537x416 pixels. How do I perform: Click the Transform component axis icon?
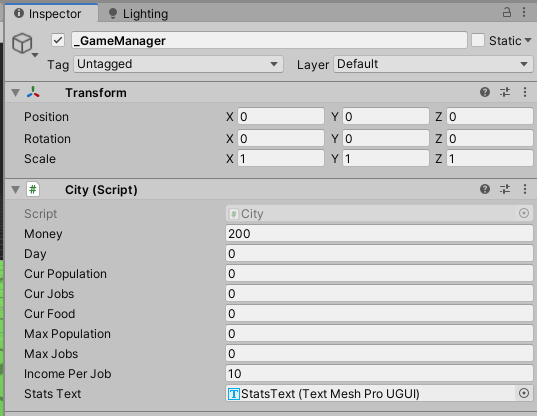(33, 93)
